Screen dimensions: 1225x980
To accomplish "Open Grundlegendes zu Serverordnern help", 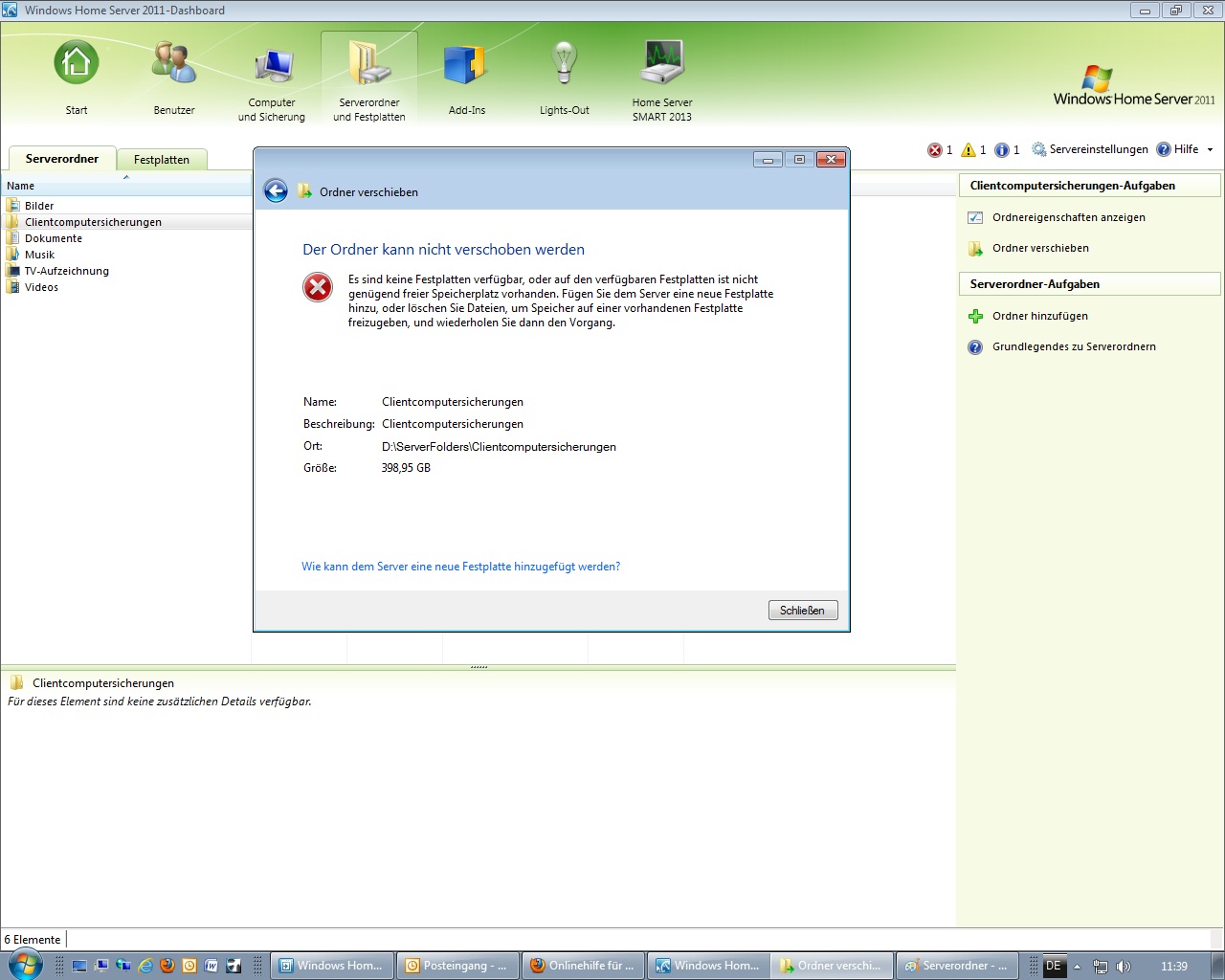I will (1074, 346).
